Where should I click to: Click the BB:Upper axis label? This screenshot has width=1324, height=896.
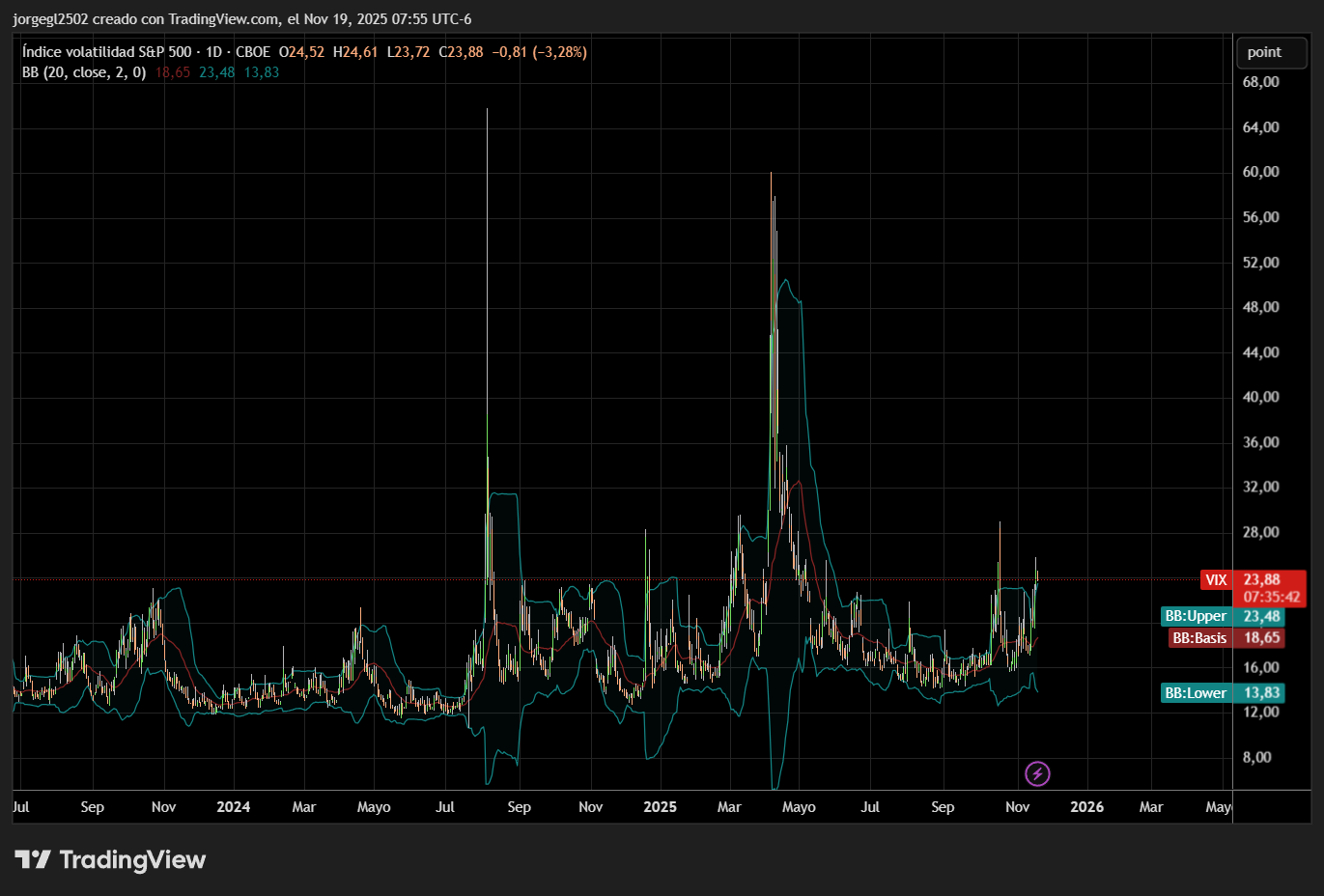point(1196,616)
